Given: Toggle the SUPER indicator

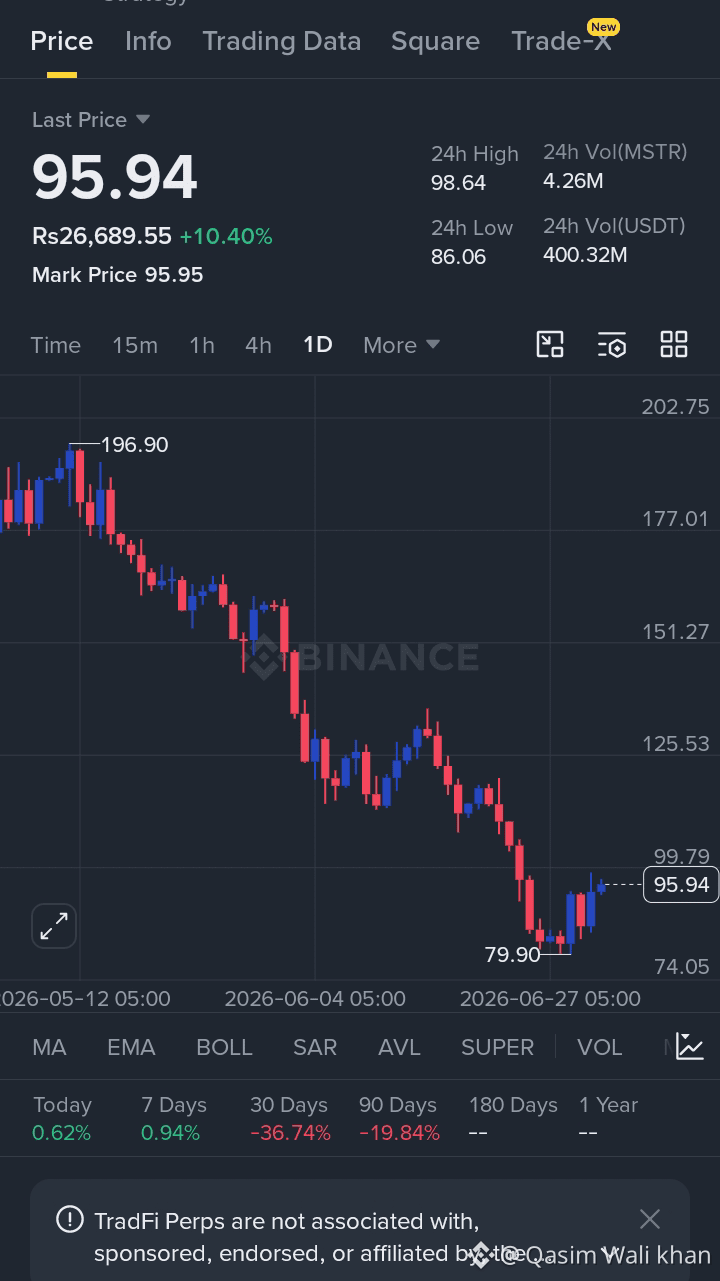Looking at the screenshot, I should coord(497,1047).
